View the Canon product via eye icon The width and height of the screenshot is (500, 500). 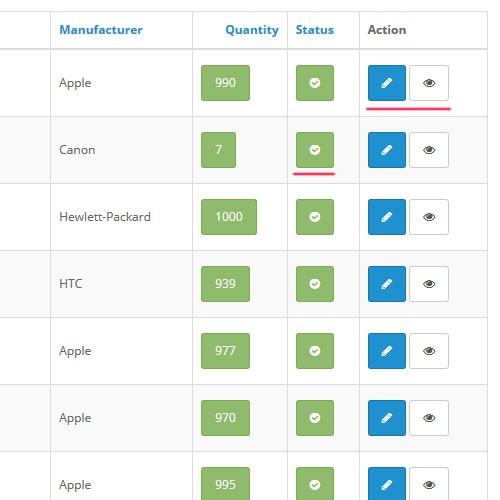click(x=429, y=150)
